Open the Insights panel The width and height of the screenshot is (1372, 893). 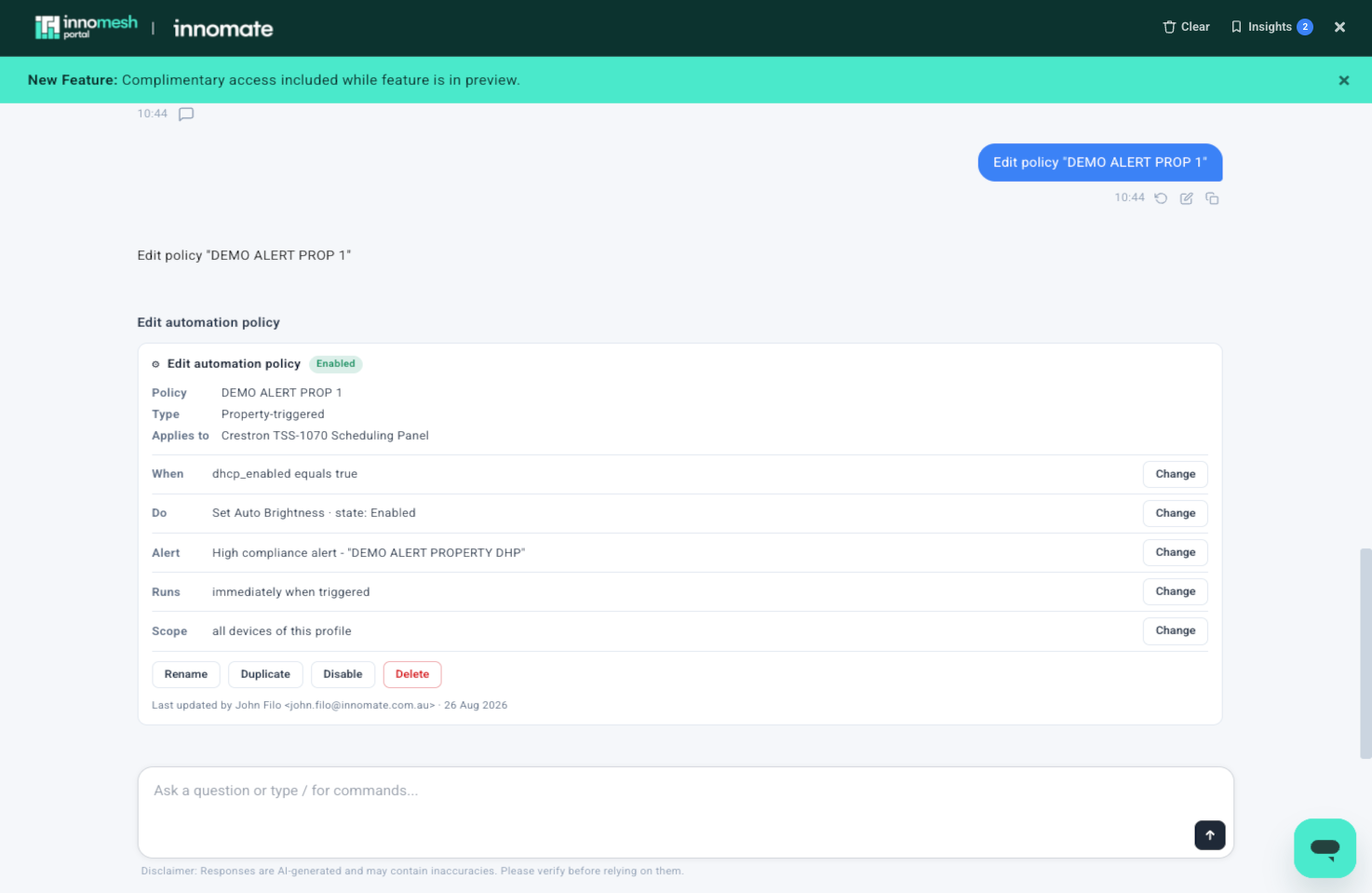pos(1271,27)
